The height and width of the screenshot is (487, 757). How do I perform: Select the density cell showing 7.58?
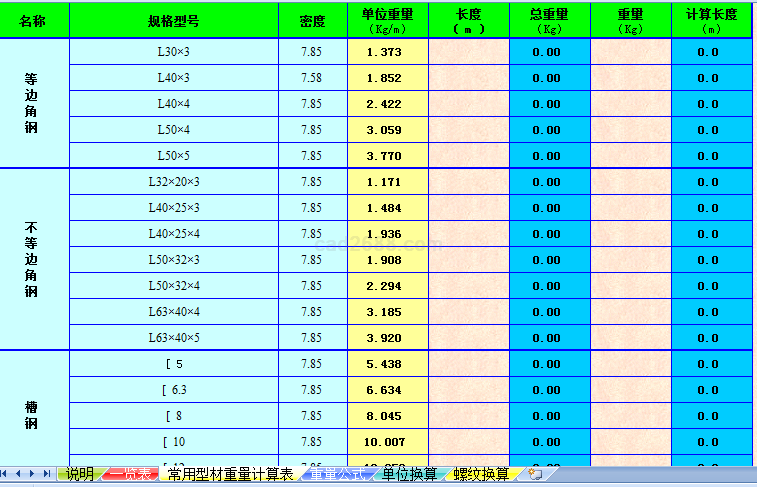[x=311, y=78]
